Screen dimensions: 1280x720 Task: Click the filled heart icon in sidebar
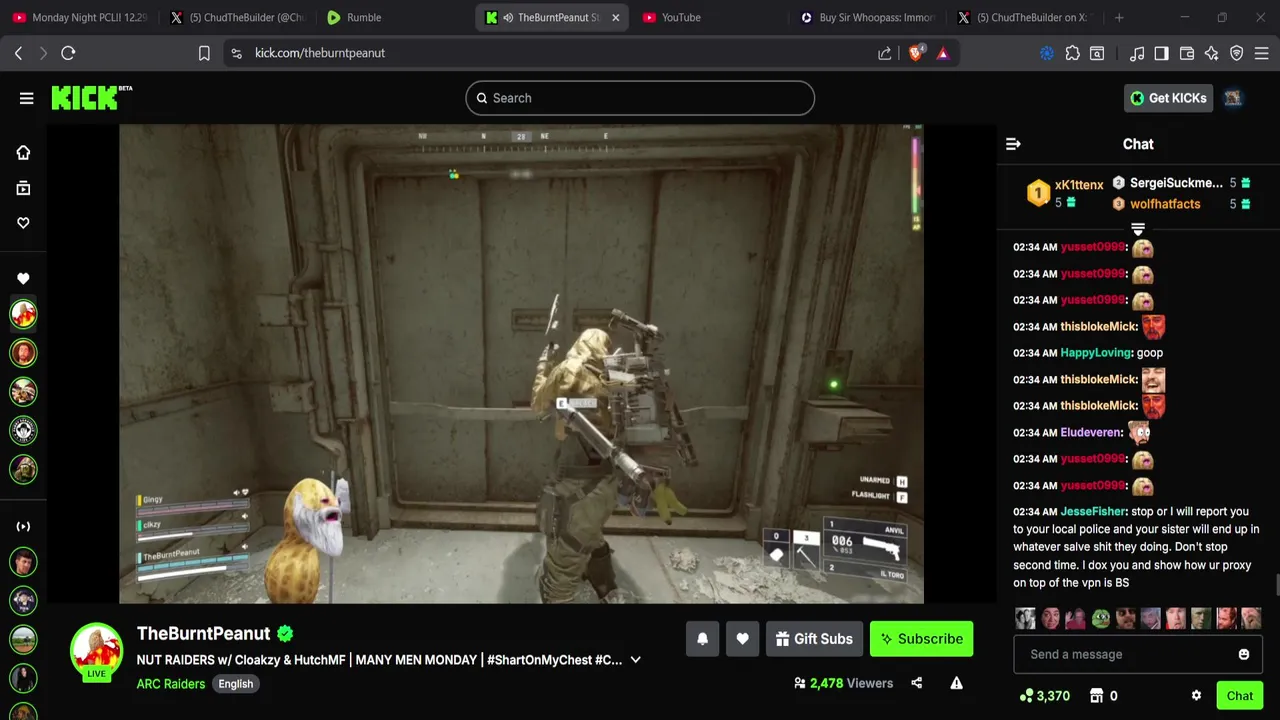tap(23, 279)
